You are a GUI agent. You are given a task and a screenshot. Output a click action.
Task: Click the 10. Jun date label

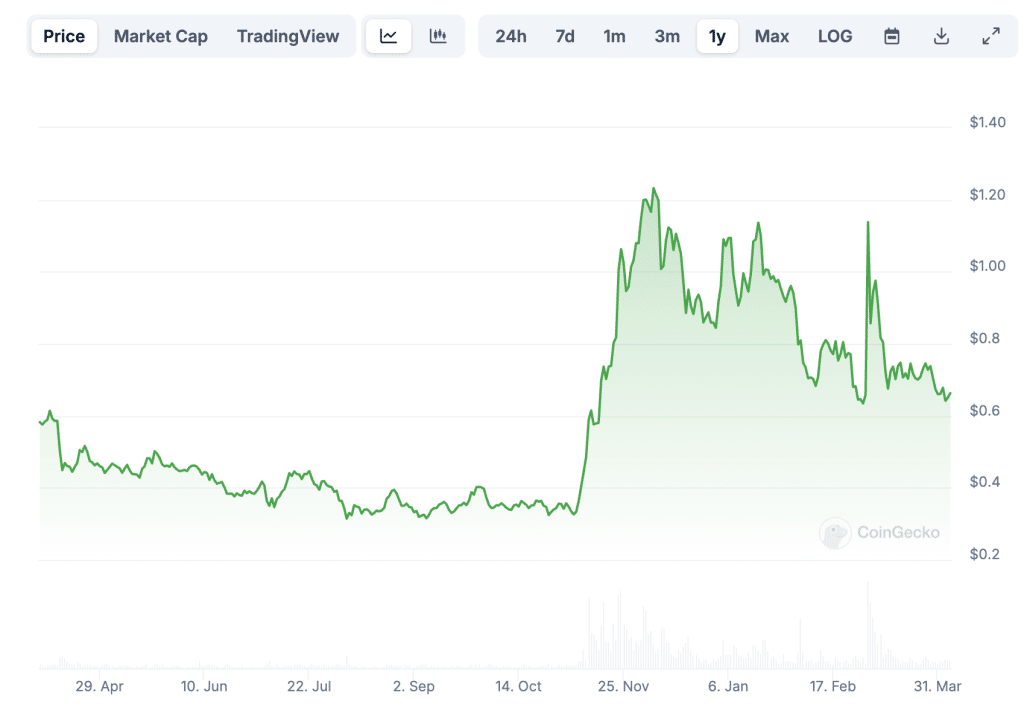click(204, 686)
